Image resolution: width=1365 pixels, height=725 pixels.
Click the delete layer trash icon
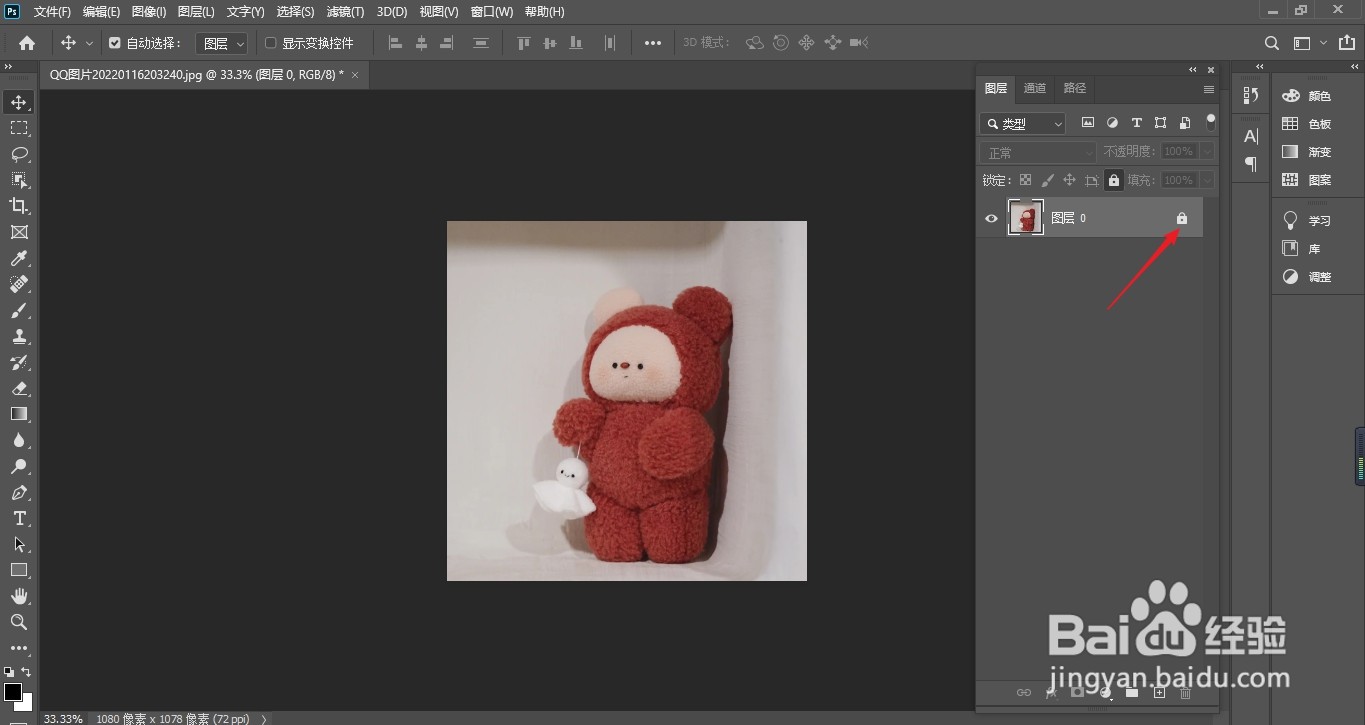tap(1186, 692)
